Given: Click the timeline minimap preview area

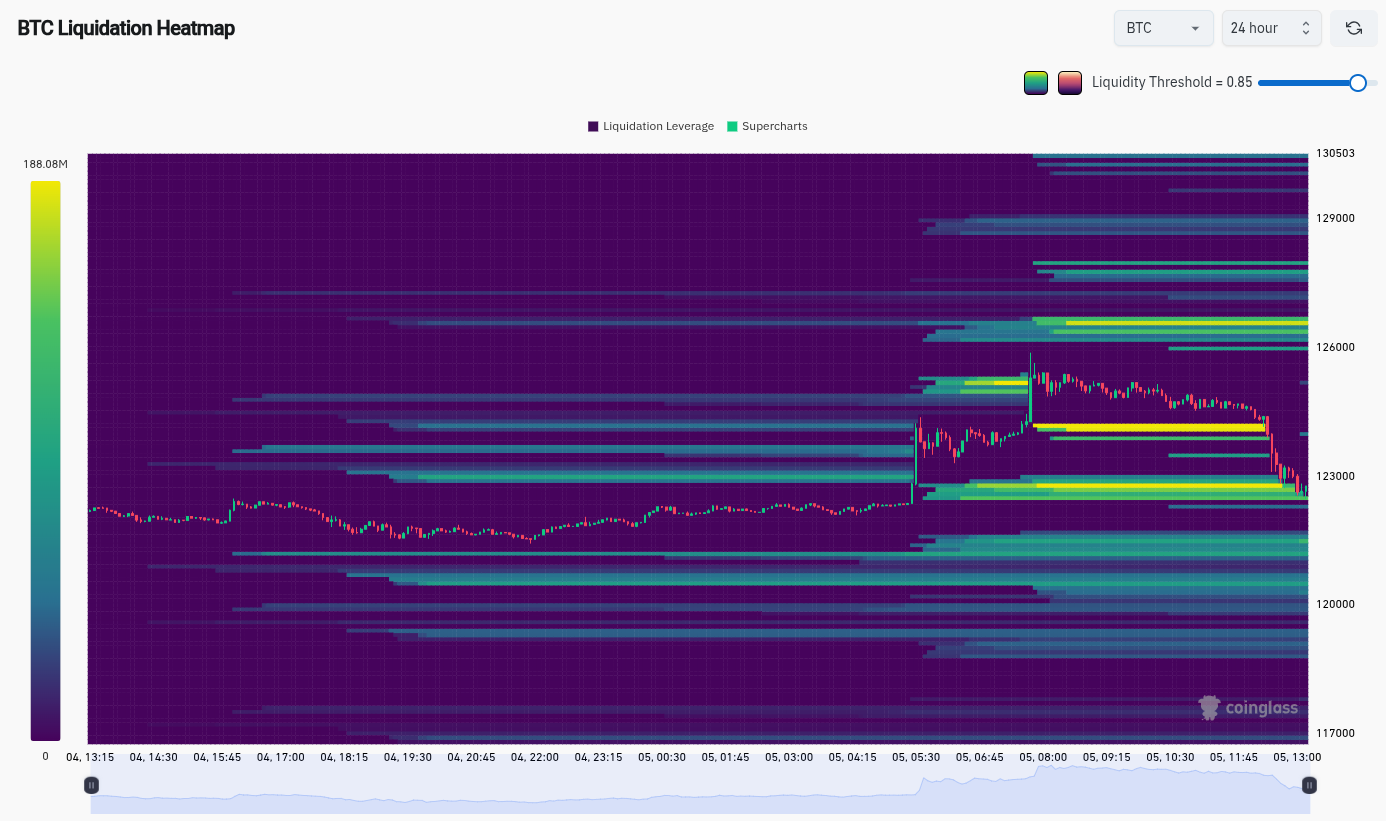Looking at the screenshot, I should 700,793.
